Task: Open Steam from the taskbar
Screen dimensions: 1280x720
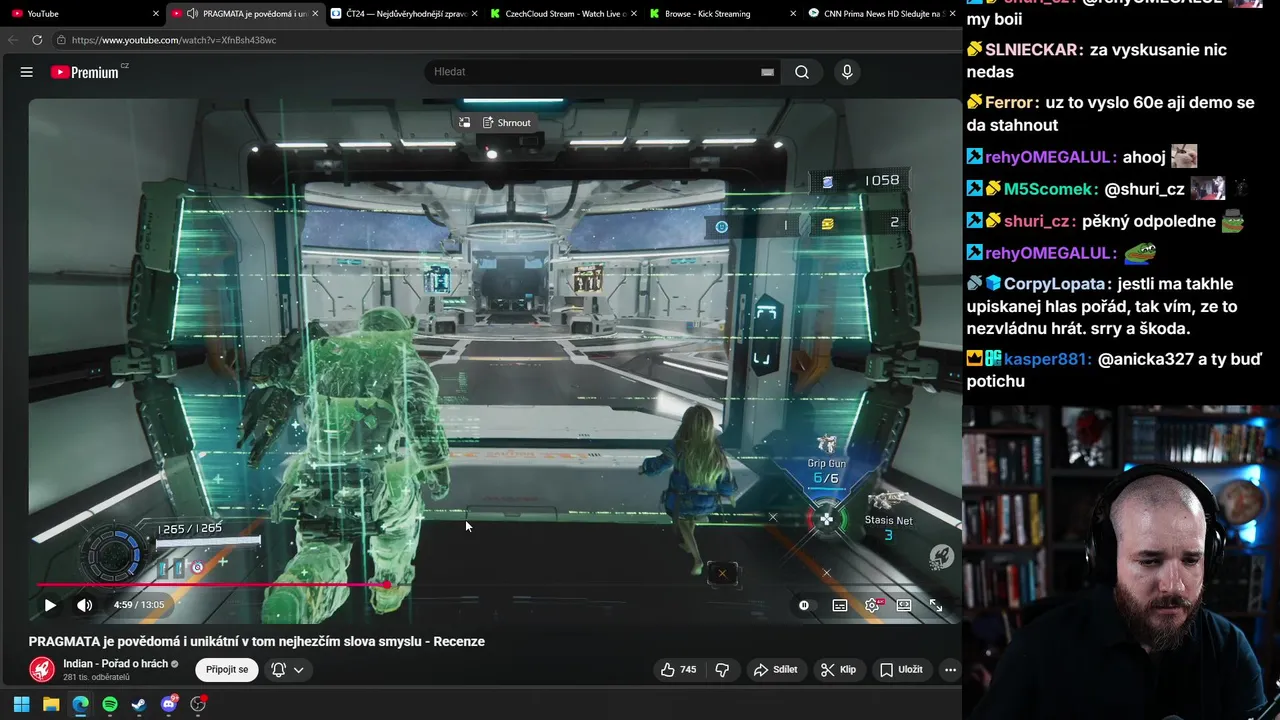Action: 139,704
